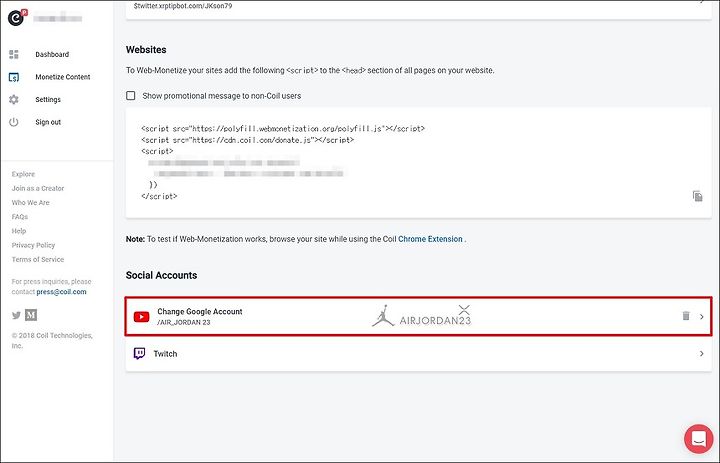The image size is (720, 463).
Task: Click the cdn.coil.com donate.js script line
Action: 248,140
